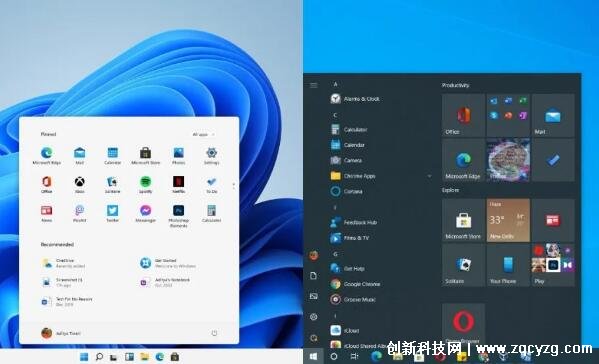Click the Windows 10 Start button on taskbar
This screenshot has width=599, height=364.
[313, 356]
